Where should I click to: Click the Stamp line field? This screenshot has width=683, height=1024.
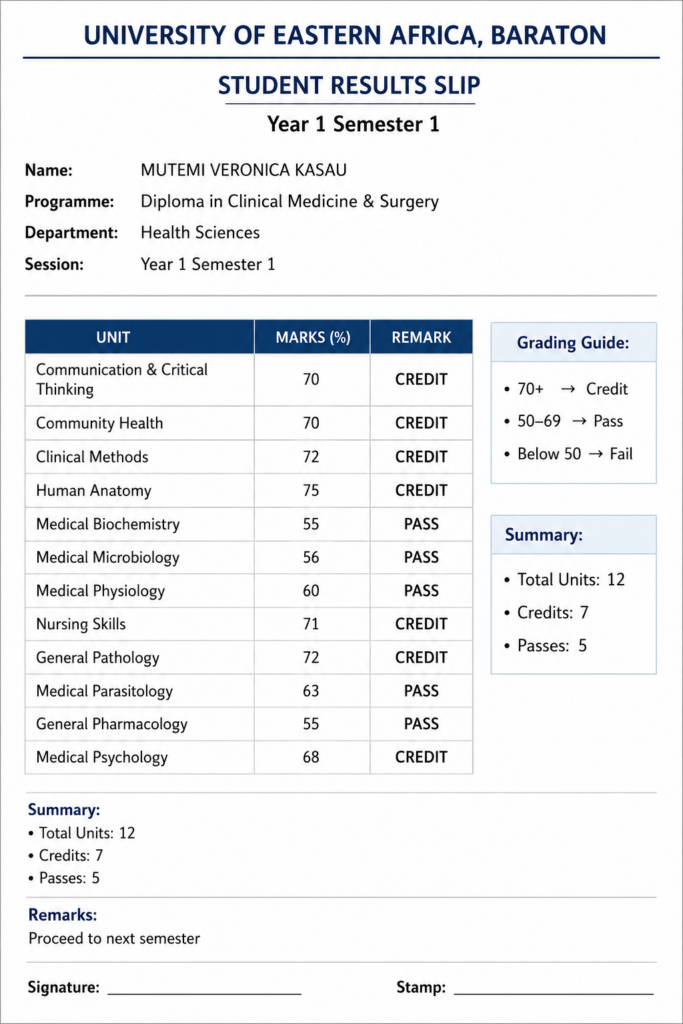point(553,988)
